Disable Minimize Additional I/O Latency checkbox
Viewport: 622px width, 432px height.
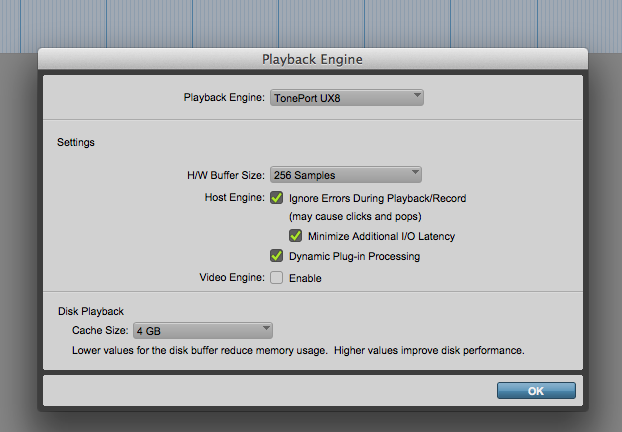click(296, 236)
